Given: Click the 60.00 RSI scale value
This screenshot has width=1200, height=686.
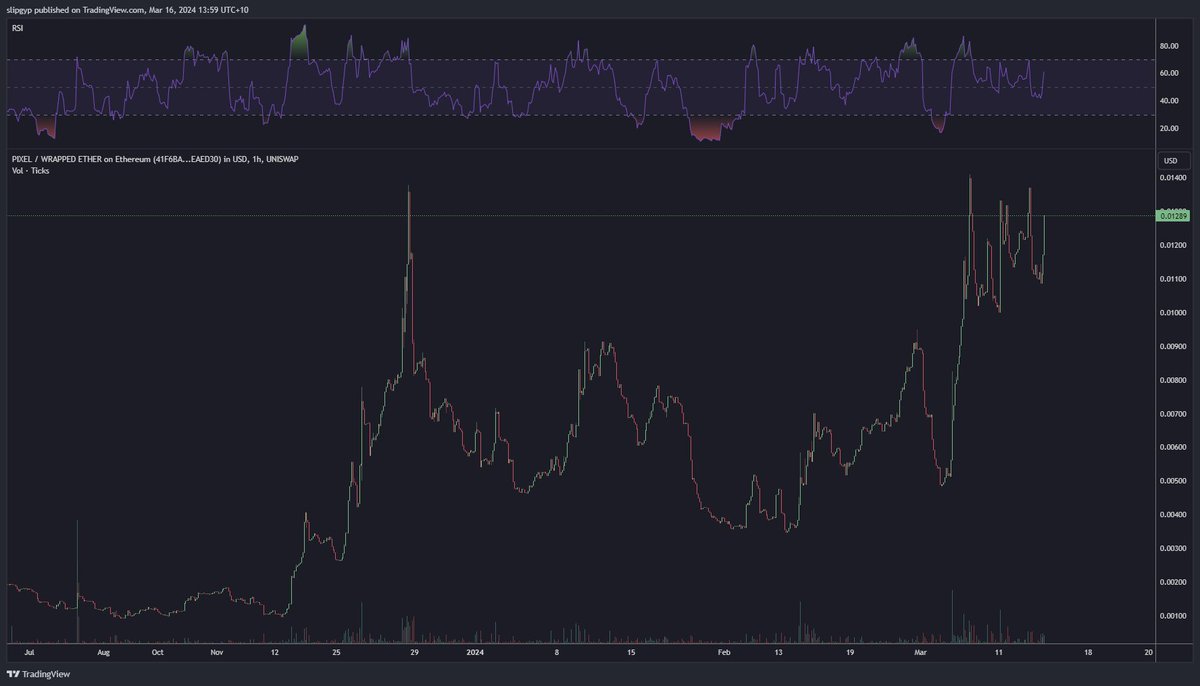Looking at the screenshot, I should coord(1167,73).
